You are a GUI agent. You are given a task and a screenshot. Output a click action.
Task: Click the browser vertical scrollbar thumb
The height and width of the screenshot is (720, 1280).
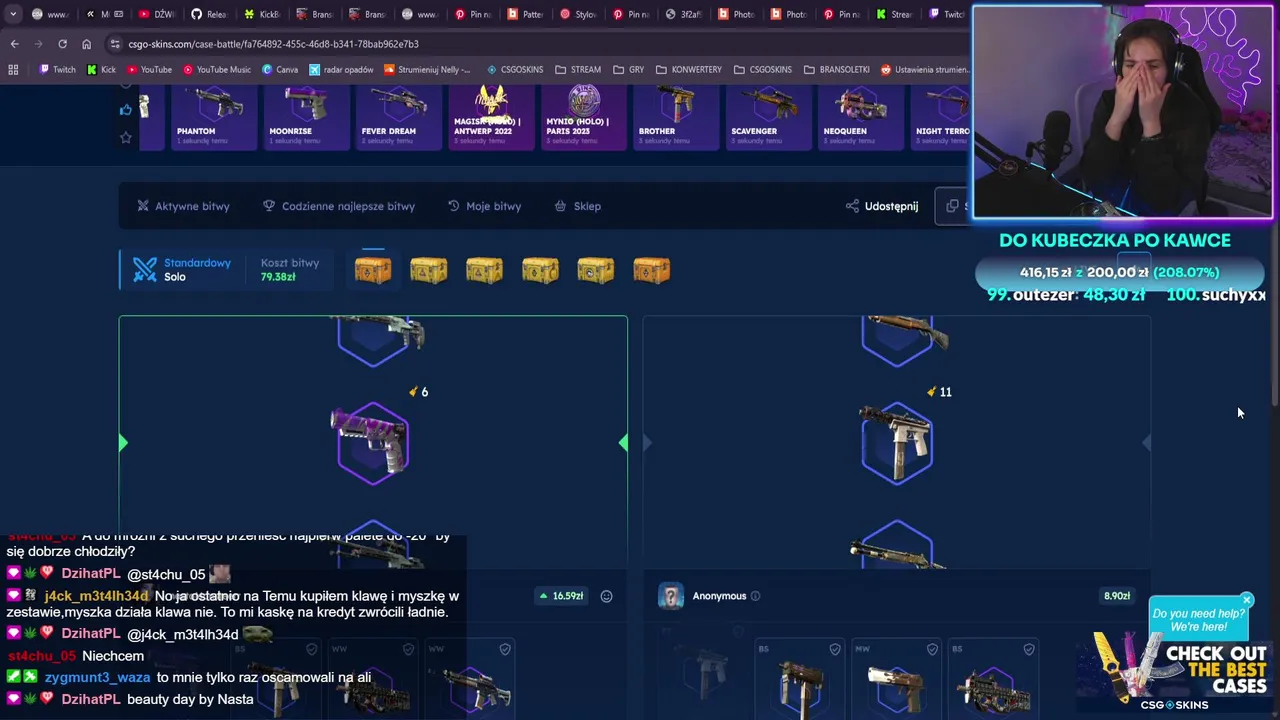[x=1274, y=247]
